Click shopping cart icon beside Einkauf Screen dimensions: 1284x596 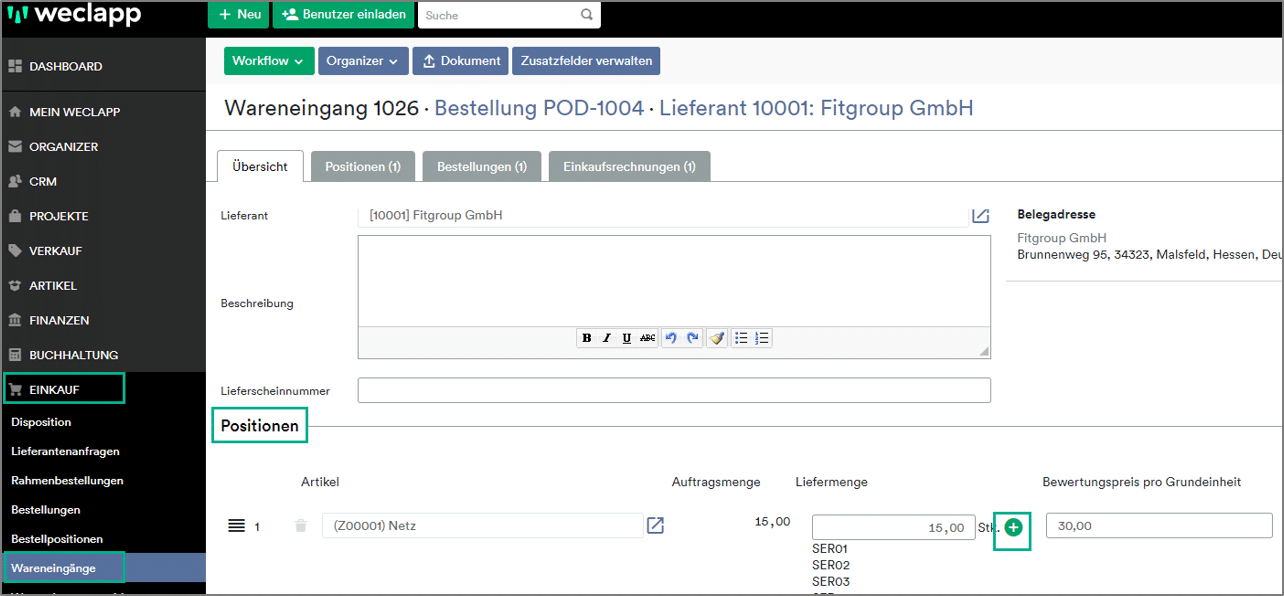(x=15, y=389)
